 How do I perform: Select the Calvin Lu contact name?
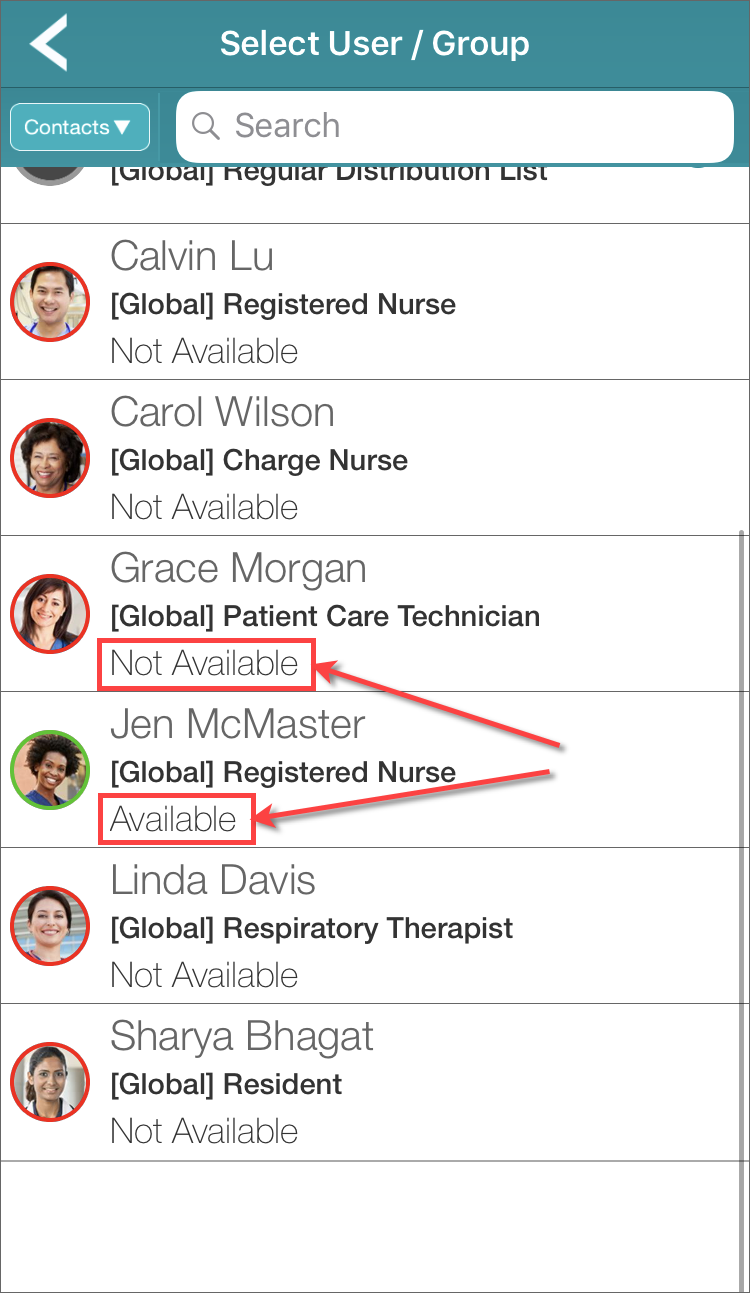pos(192,257)
